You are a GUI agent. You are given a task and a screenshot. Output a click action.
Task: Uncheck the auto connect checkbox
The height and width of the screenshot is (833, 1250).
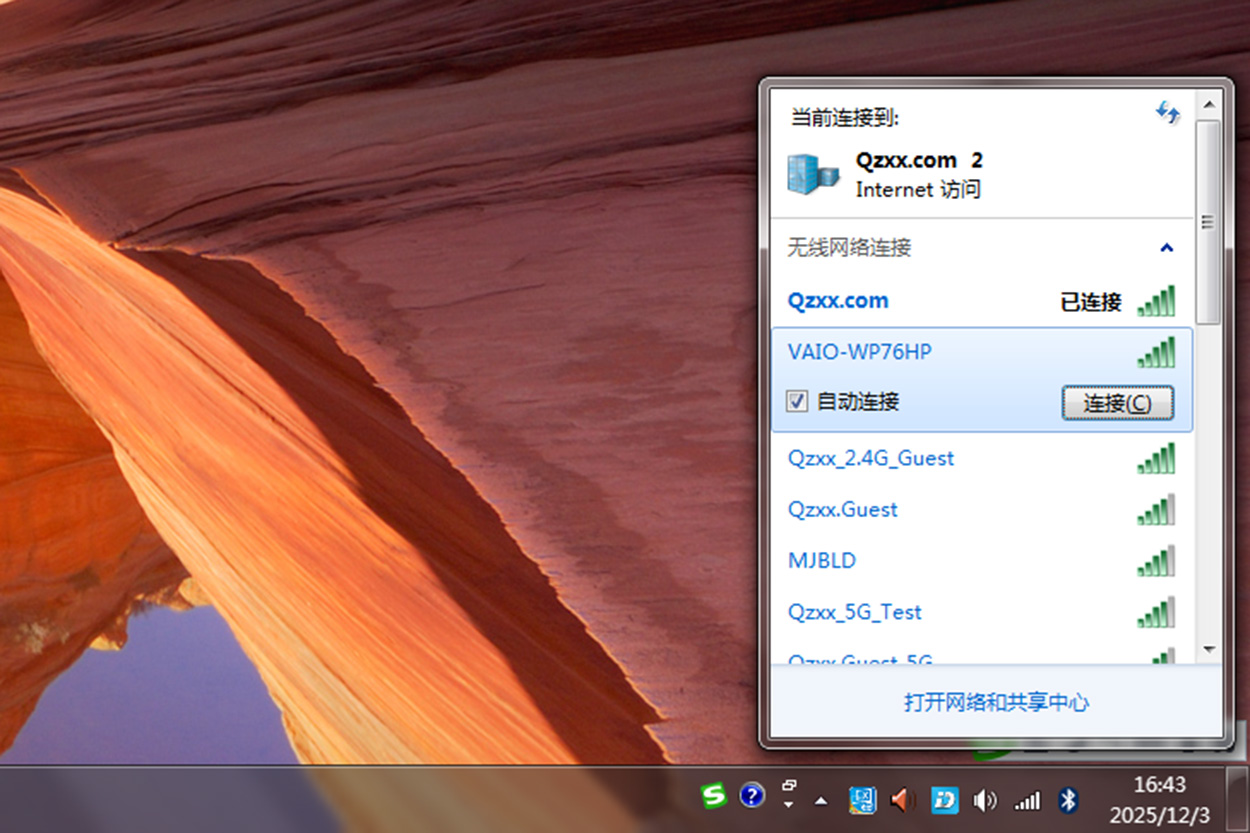pos(797,402)
